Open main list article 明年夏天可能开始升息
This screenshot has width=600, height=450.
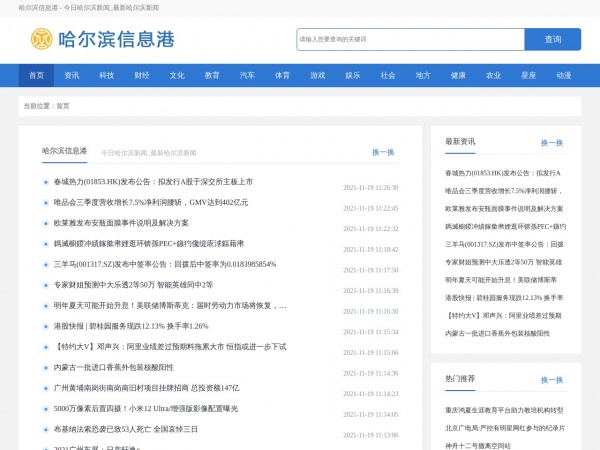click(170, 306)
